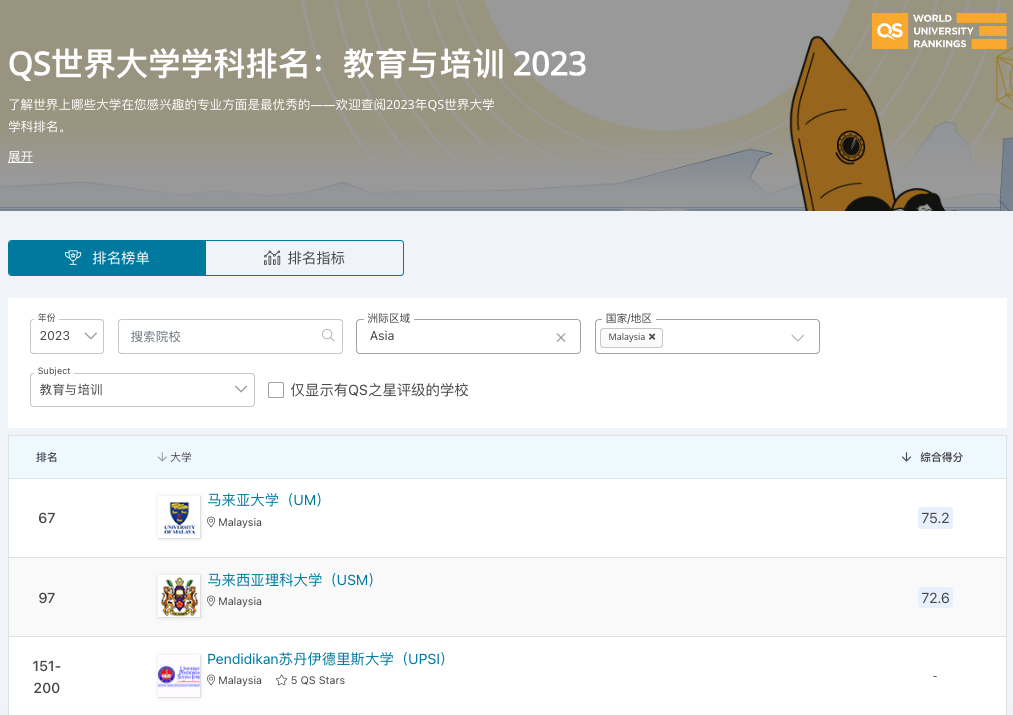Image resolution: width=1013 pixels, height=715 pixels.
Task: Click the 75.2 score value
Action: (x=935, y=518)
